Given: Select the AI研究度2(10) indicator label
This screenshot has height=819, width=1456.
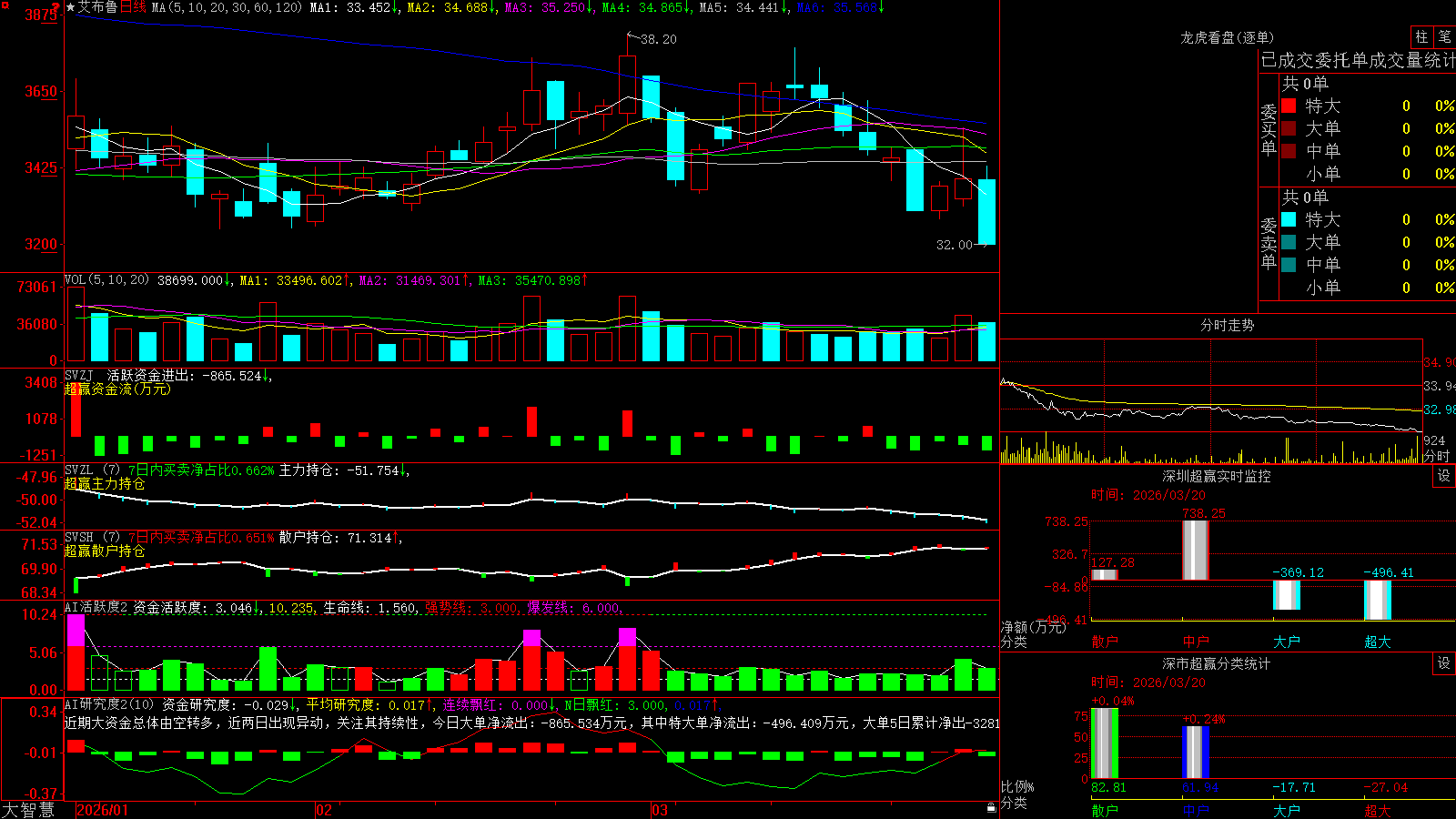Looking at the screenshot, I should 109,704.
